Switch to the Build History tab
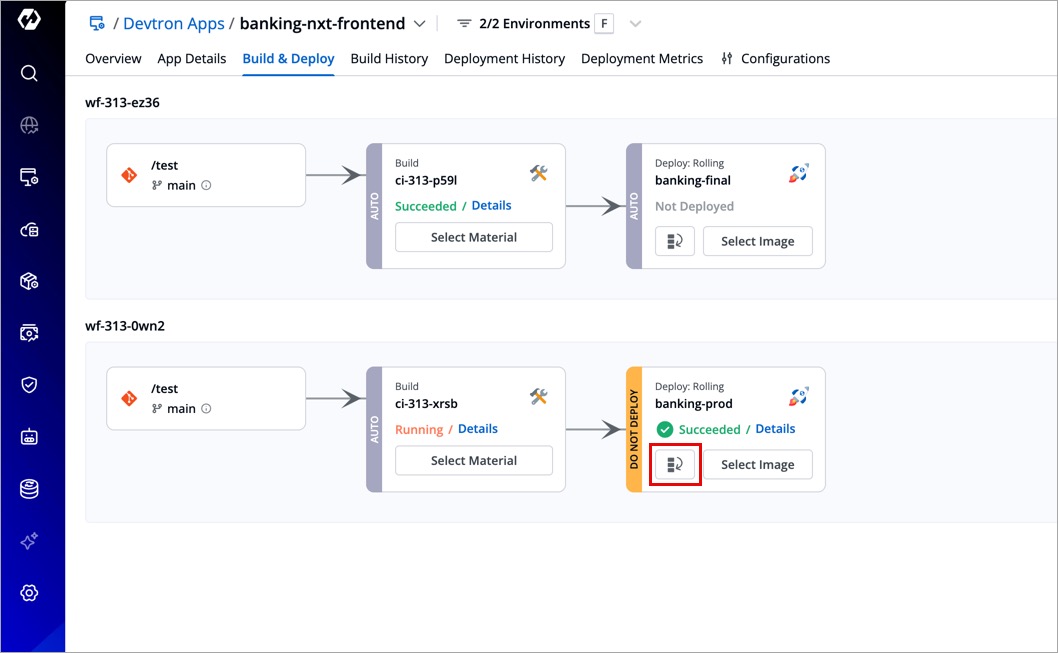The width and height of the screenshot is (1058, 653). click(x=389, y=59)
